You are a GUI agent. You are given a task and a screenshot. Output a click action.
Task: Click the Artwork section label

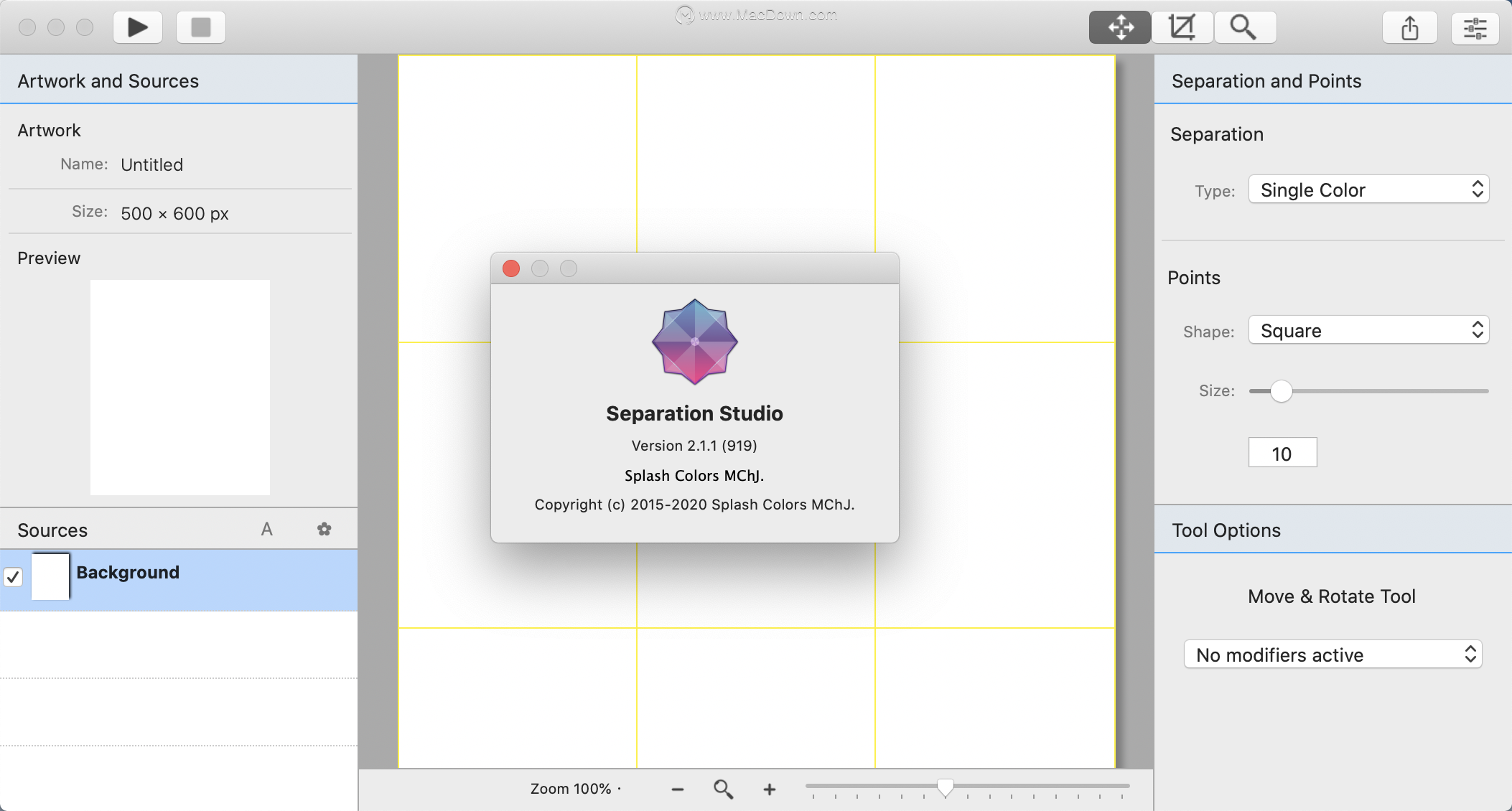point(48,131)
